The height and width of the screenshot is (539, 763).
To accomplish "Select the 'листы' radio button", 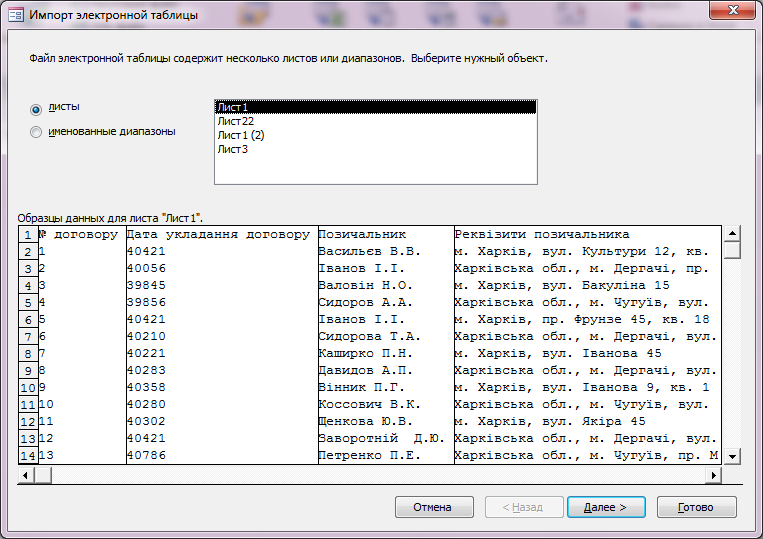I will pos(36,109).
